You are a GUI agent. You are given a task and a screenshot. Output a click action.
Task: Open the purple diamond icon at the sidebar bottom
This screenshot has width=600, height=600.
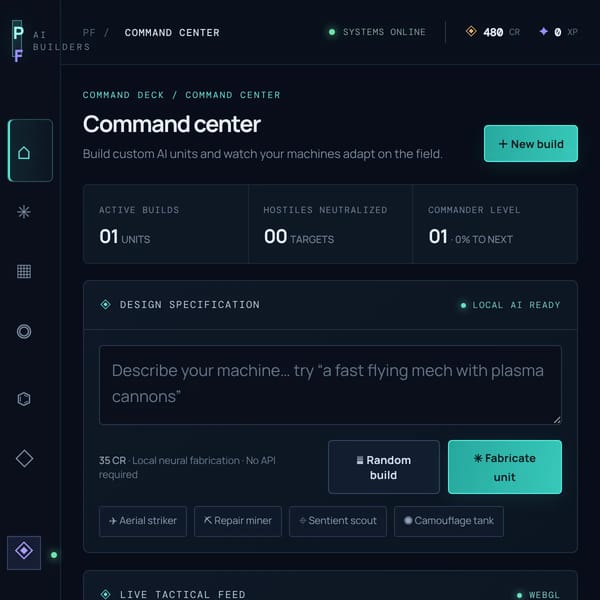pyautogui.click(x=24, y=553)
